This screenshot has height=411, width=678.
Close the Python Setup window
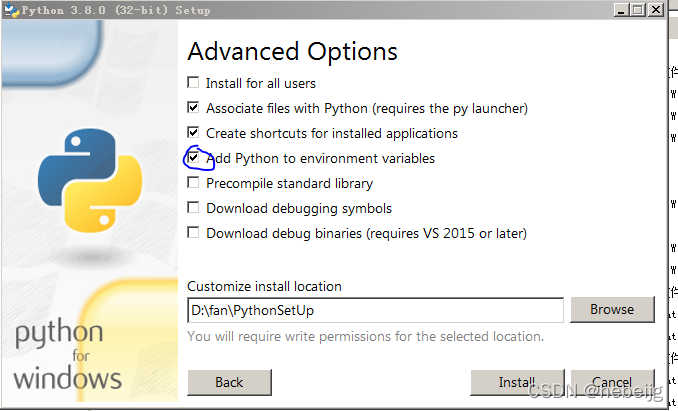[656, 10]
